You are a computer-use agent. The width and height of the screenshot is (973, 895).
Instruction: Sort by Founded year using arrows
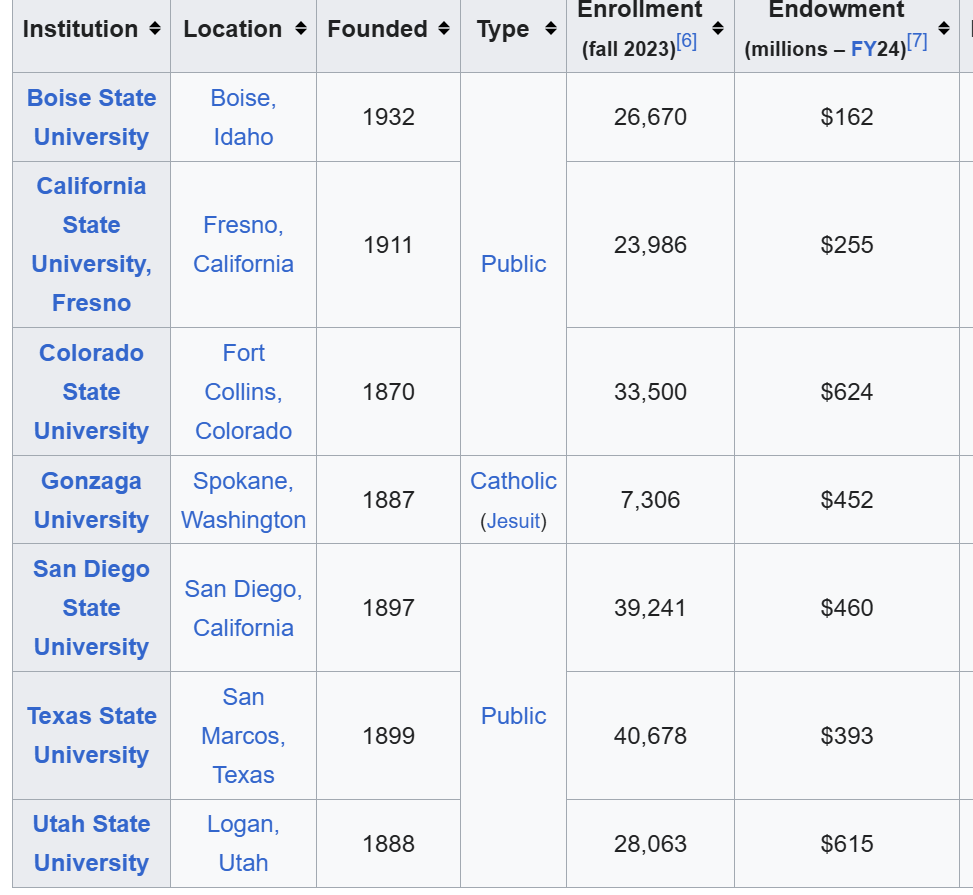coord(444,29)
